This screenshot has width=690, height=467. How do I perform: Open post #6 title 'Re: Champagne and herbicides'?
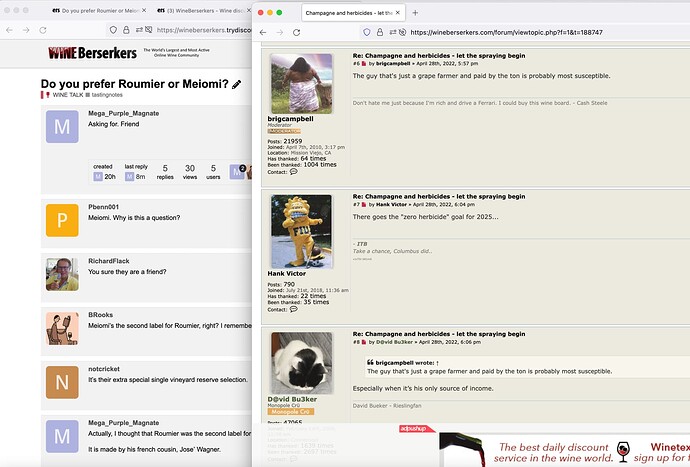tap(439, 55)
